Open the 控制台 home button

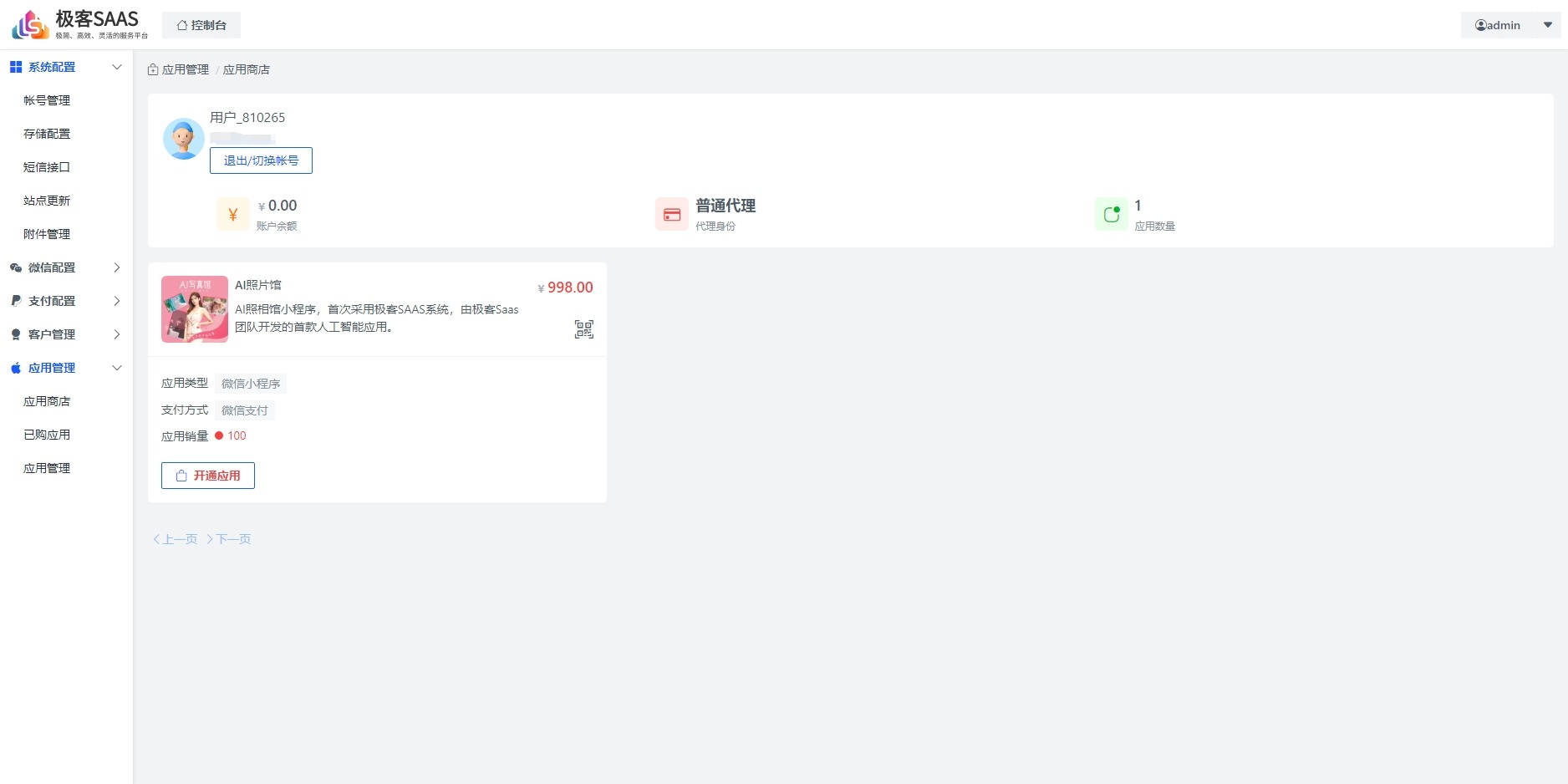coord(201,25)
